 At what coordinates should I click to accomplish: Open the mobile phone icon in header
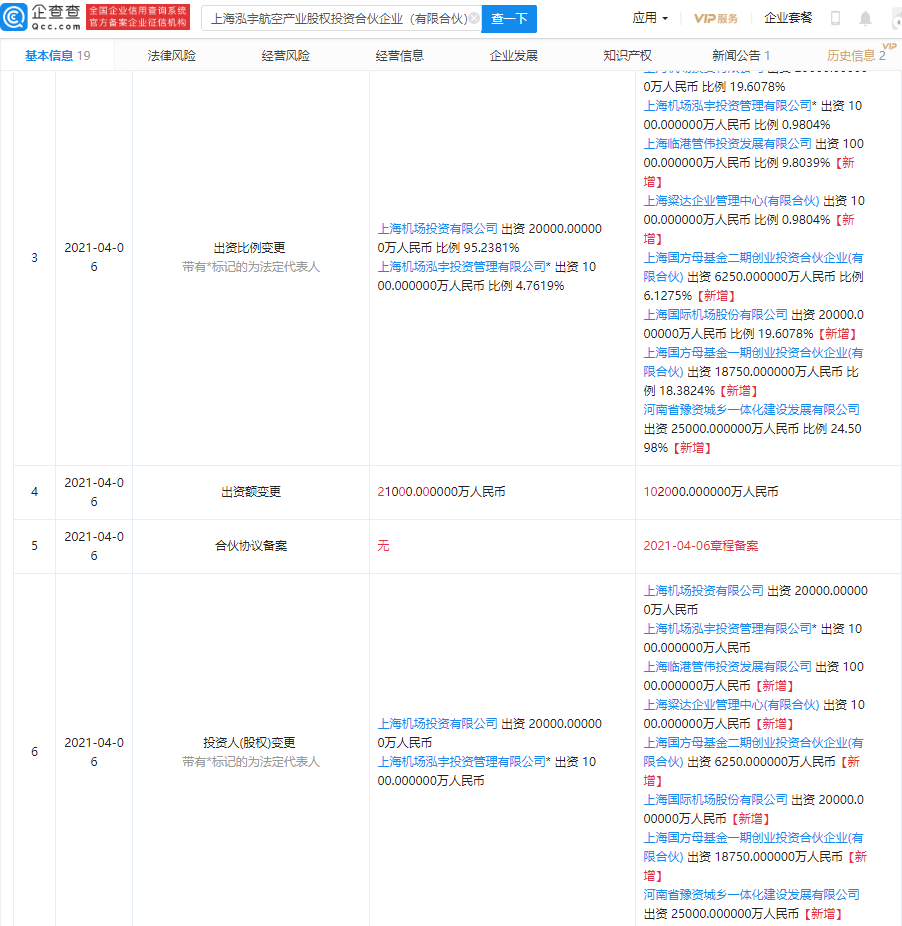835,18
